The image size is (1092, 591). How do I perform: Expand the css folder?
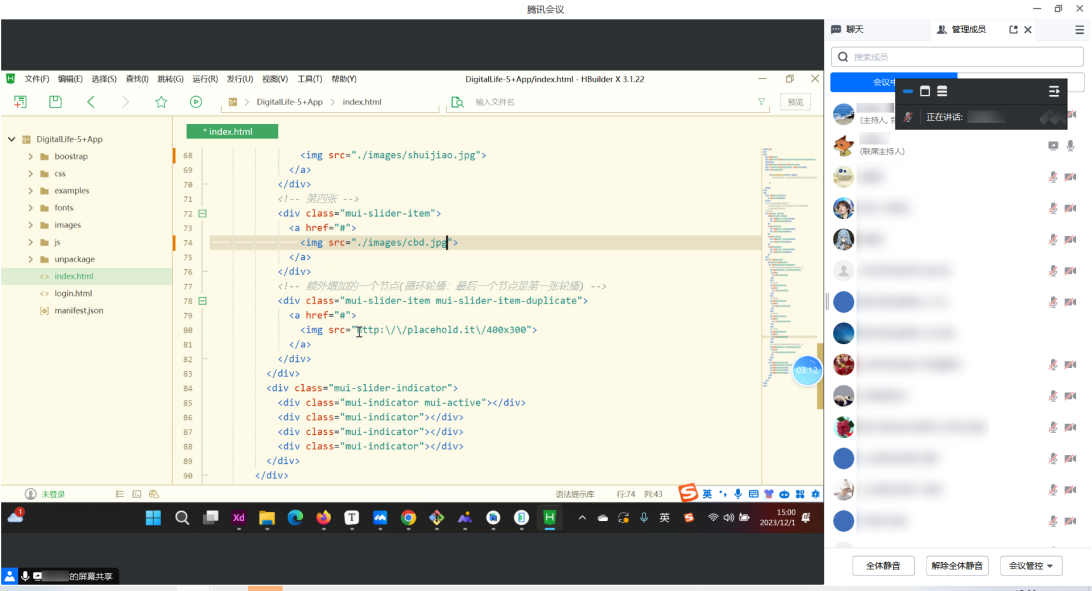pyautogui.click(x=31, y=173)
